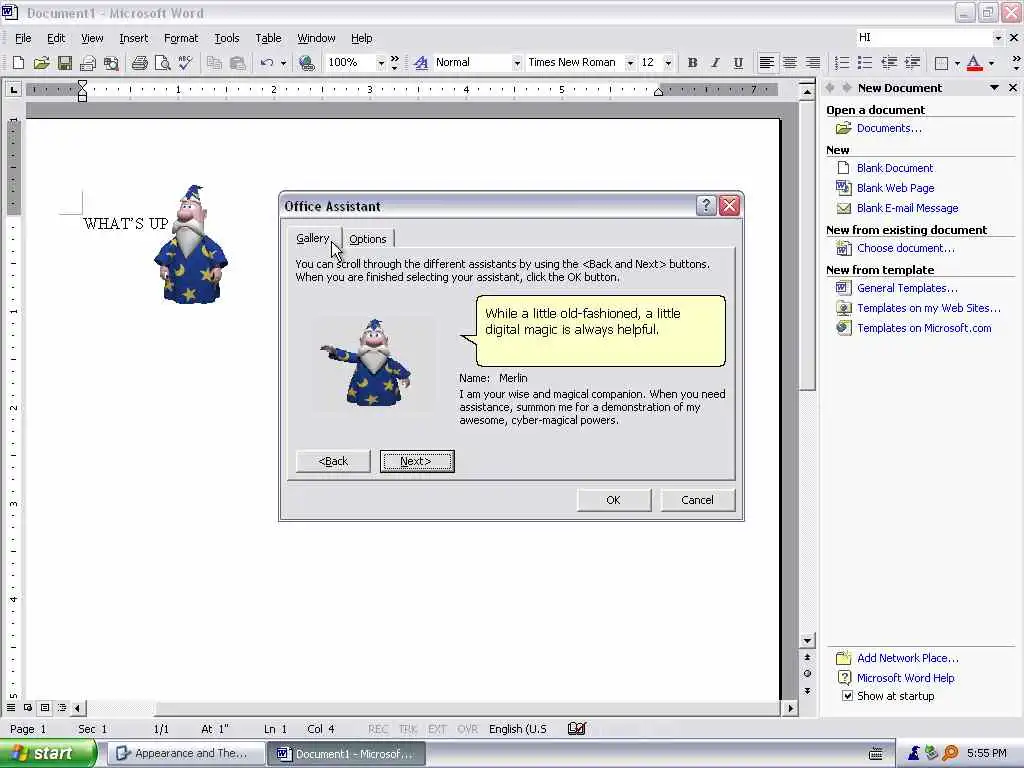The height and width of the screenshot is (768, 1024).
Task: Type in the help question input box
Action: (x=923, y=38)
